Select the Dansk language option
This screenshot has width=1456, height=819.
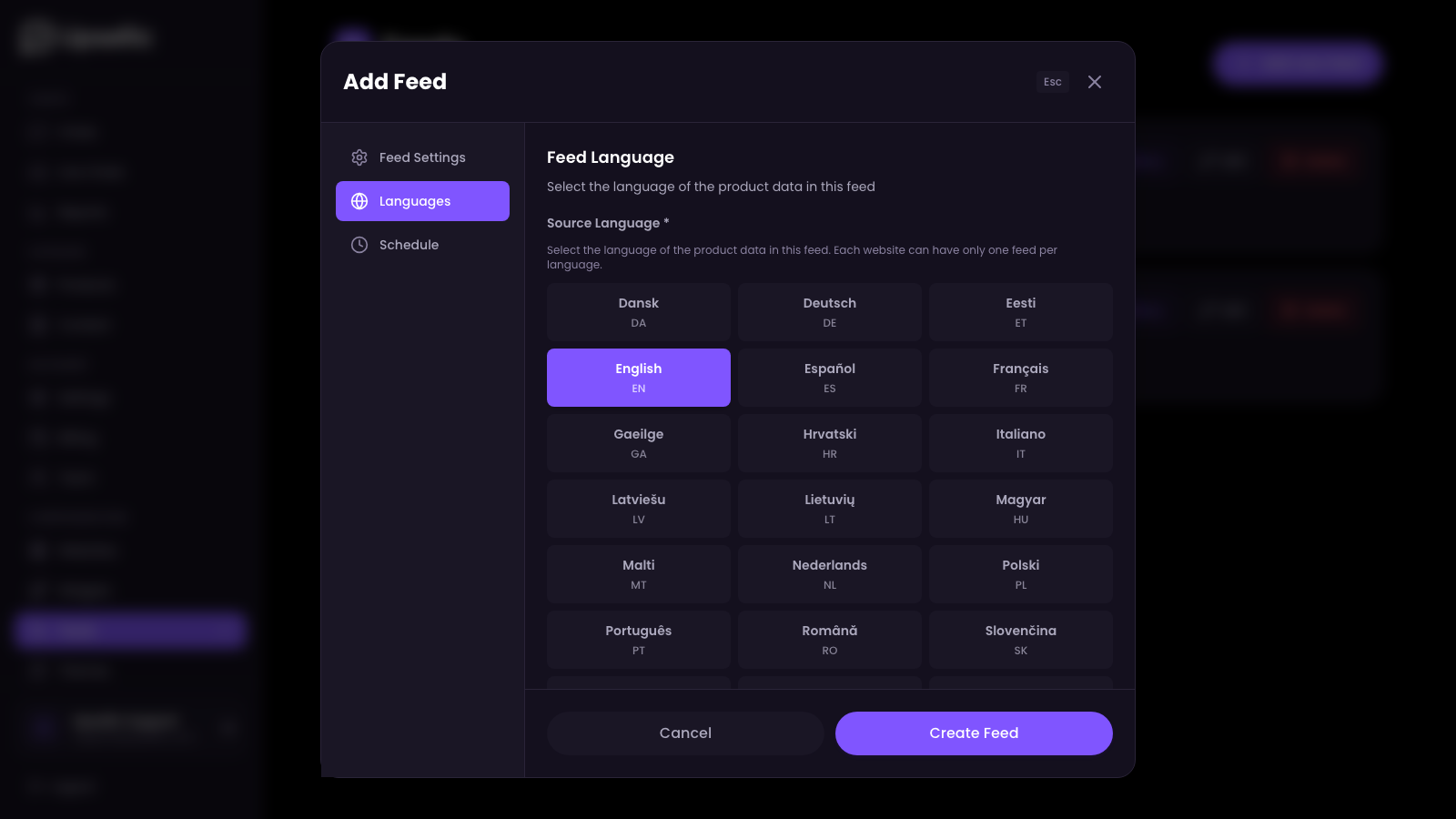(638, 311)
